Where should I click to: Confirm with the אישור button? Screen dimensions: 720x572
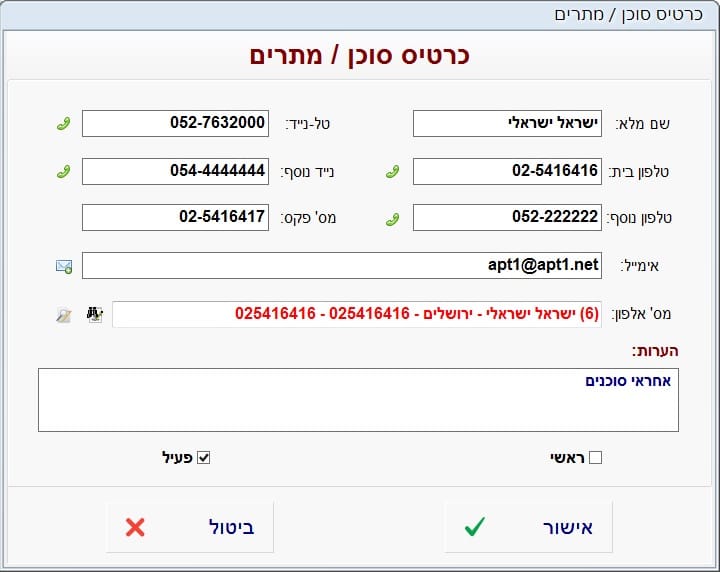coord(528,527)
